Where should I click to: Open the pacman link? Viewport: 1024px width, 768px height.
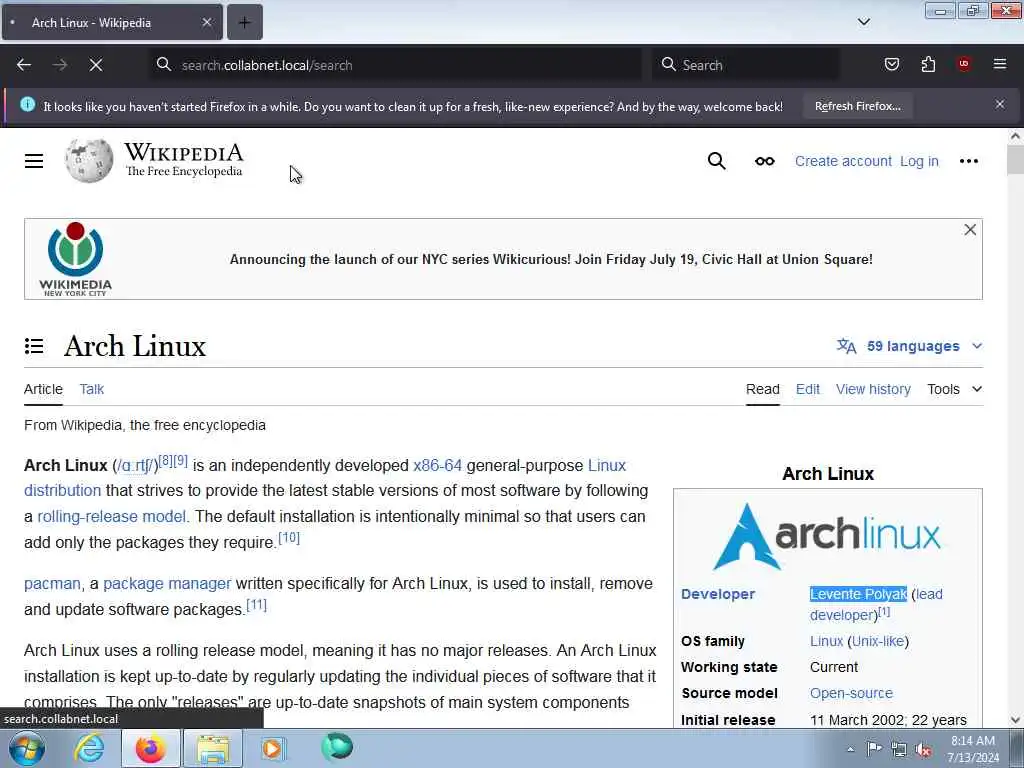click(x=52, y=584)
